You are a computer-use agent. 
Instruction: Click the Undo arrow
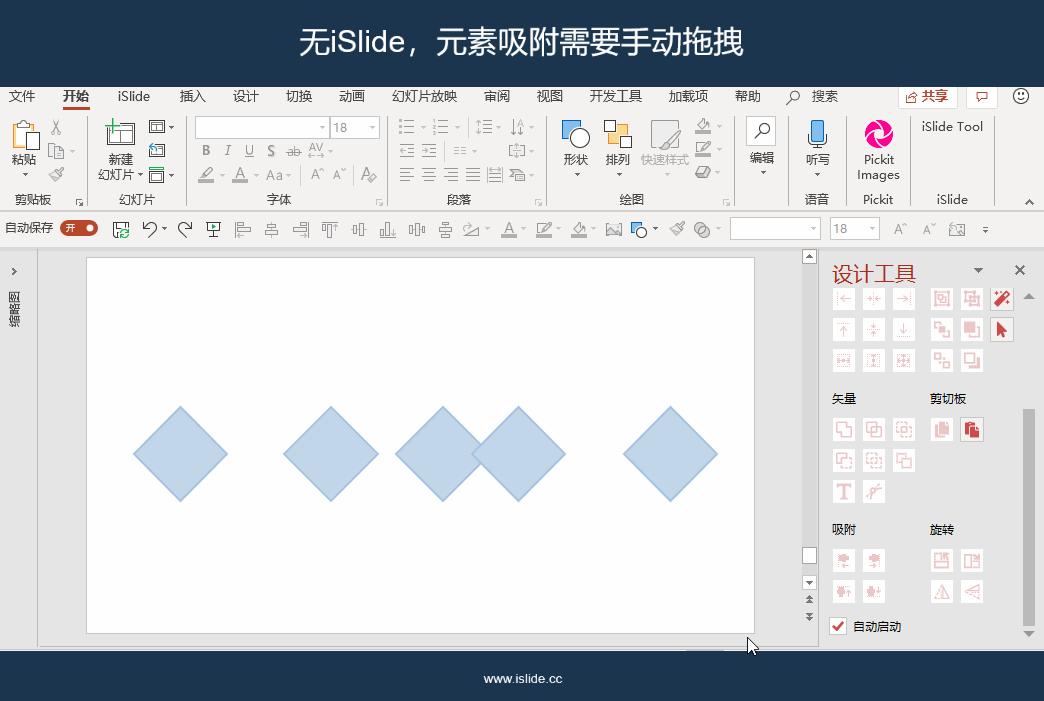150,230
